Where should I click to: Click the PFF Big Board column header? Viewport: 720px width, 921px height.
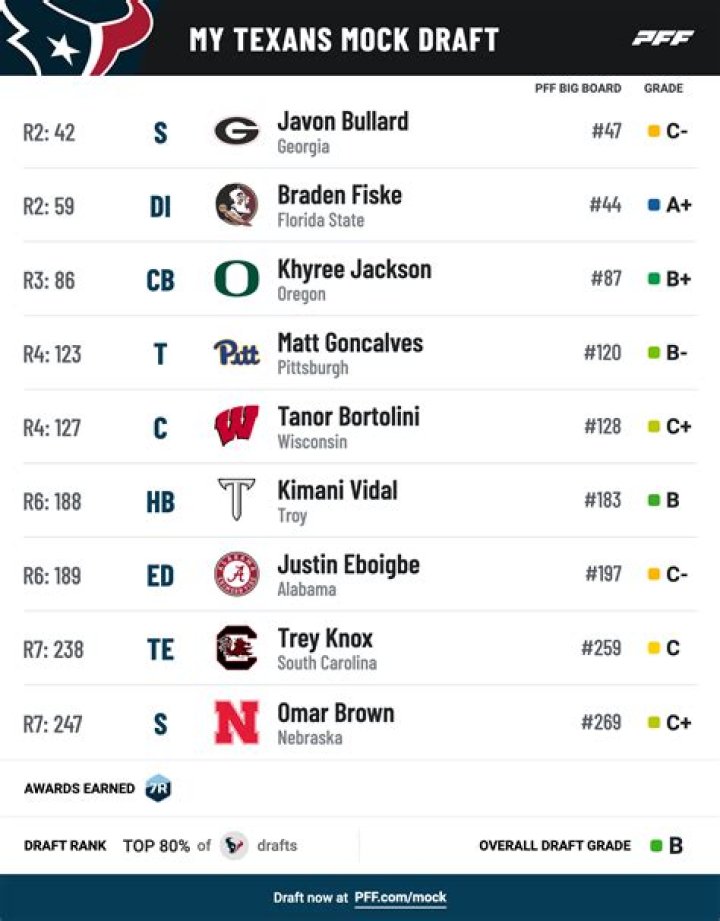point(578,88)
